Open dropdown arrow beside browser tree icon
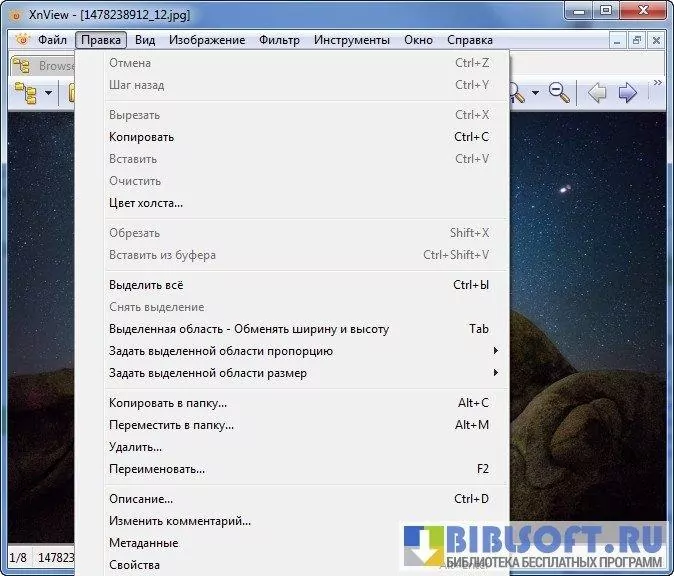674x576 pixels. pyautogui.click(x=48, y=93)
